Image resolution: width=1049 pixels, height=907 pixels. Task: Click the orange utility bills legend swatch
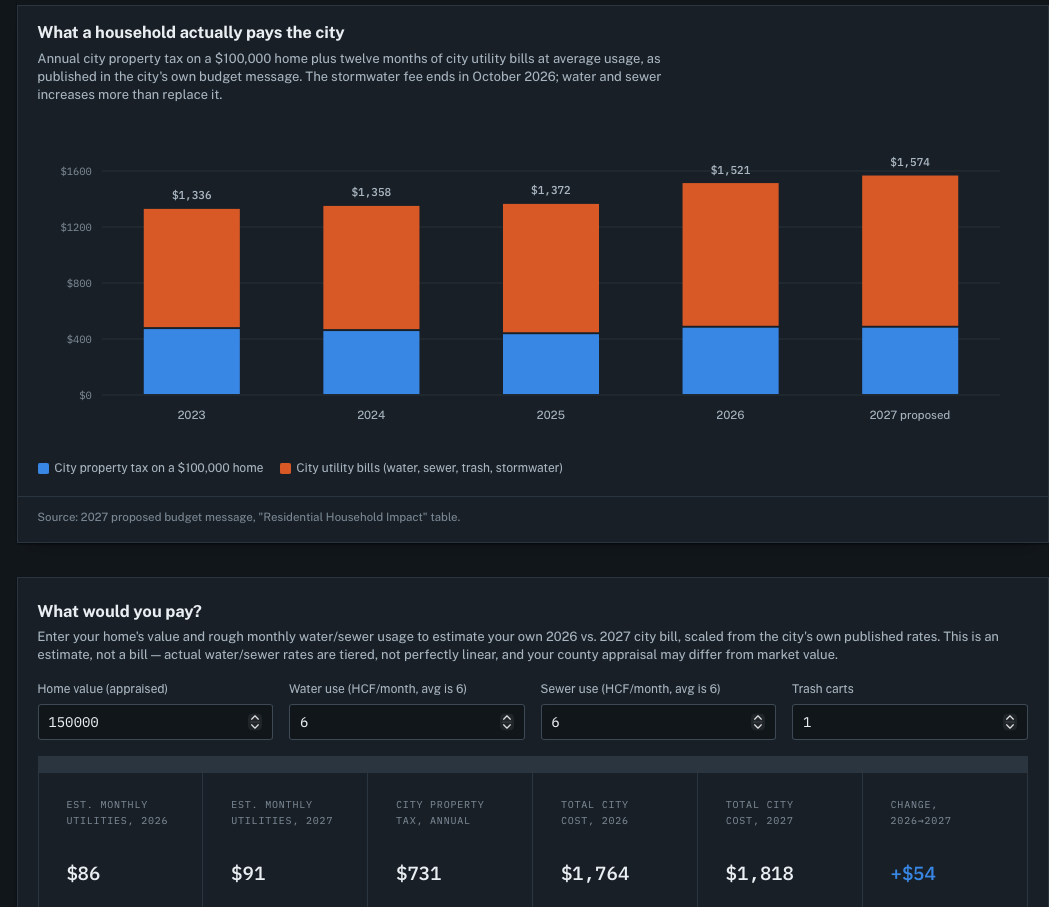(x=285, y=468)
